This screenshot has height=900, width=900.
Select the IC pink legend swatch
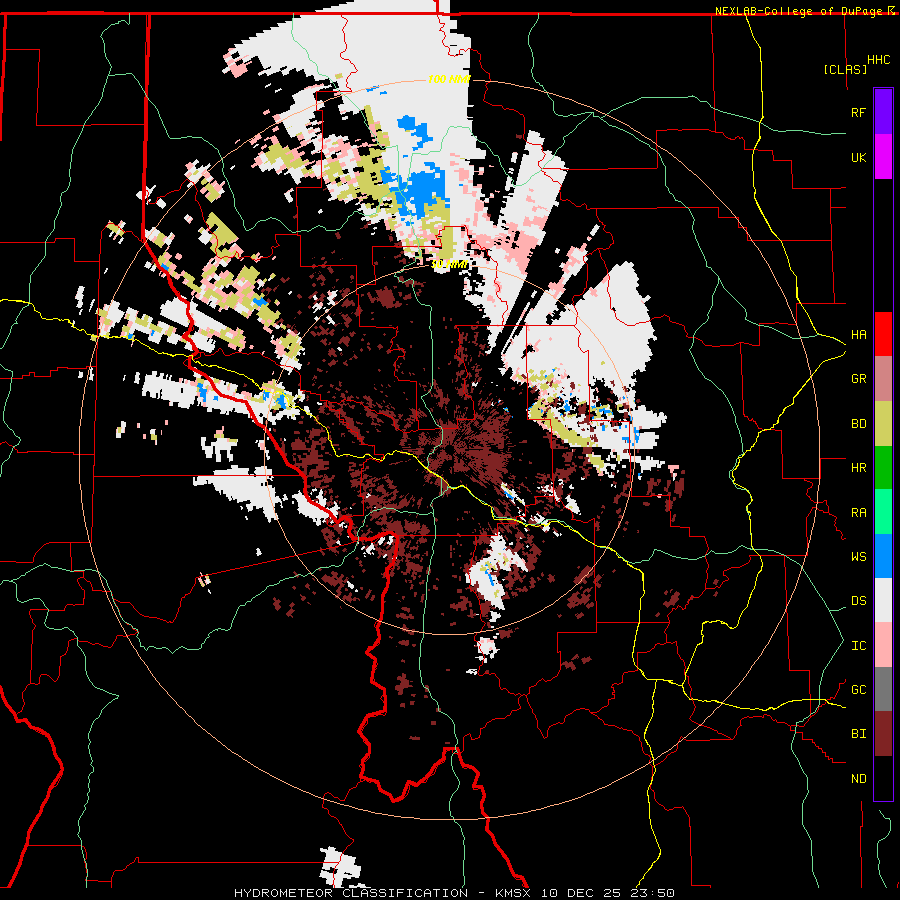pos(883,645)
